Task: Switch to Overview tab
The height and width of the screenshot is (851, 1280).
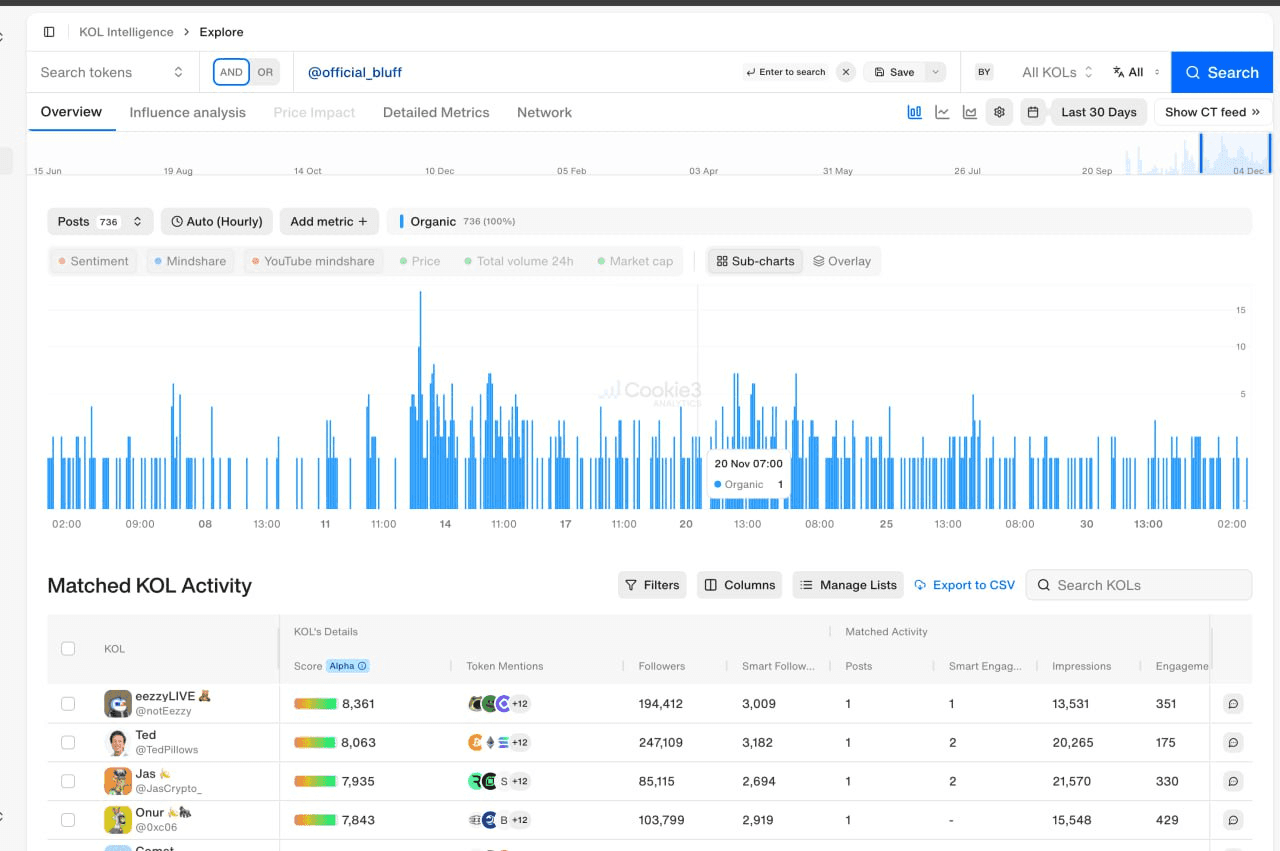Action: [71, 112]
